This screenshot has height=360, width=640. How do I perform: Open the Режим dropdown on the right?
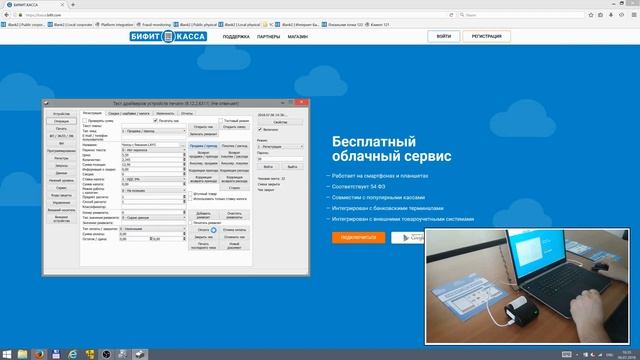280,146
